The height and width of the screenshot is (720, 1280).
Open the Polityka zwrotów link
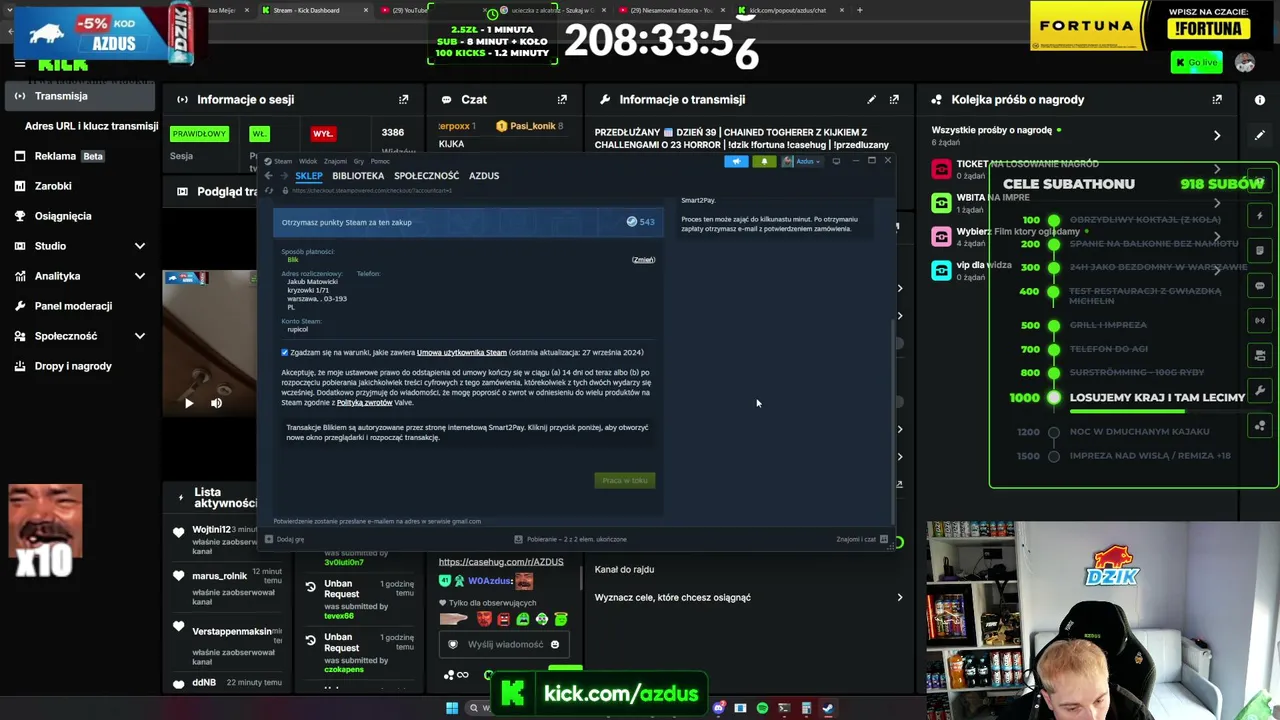pyautogui.click(x=364, y=403)
